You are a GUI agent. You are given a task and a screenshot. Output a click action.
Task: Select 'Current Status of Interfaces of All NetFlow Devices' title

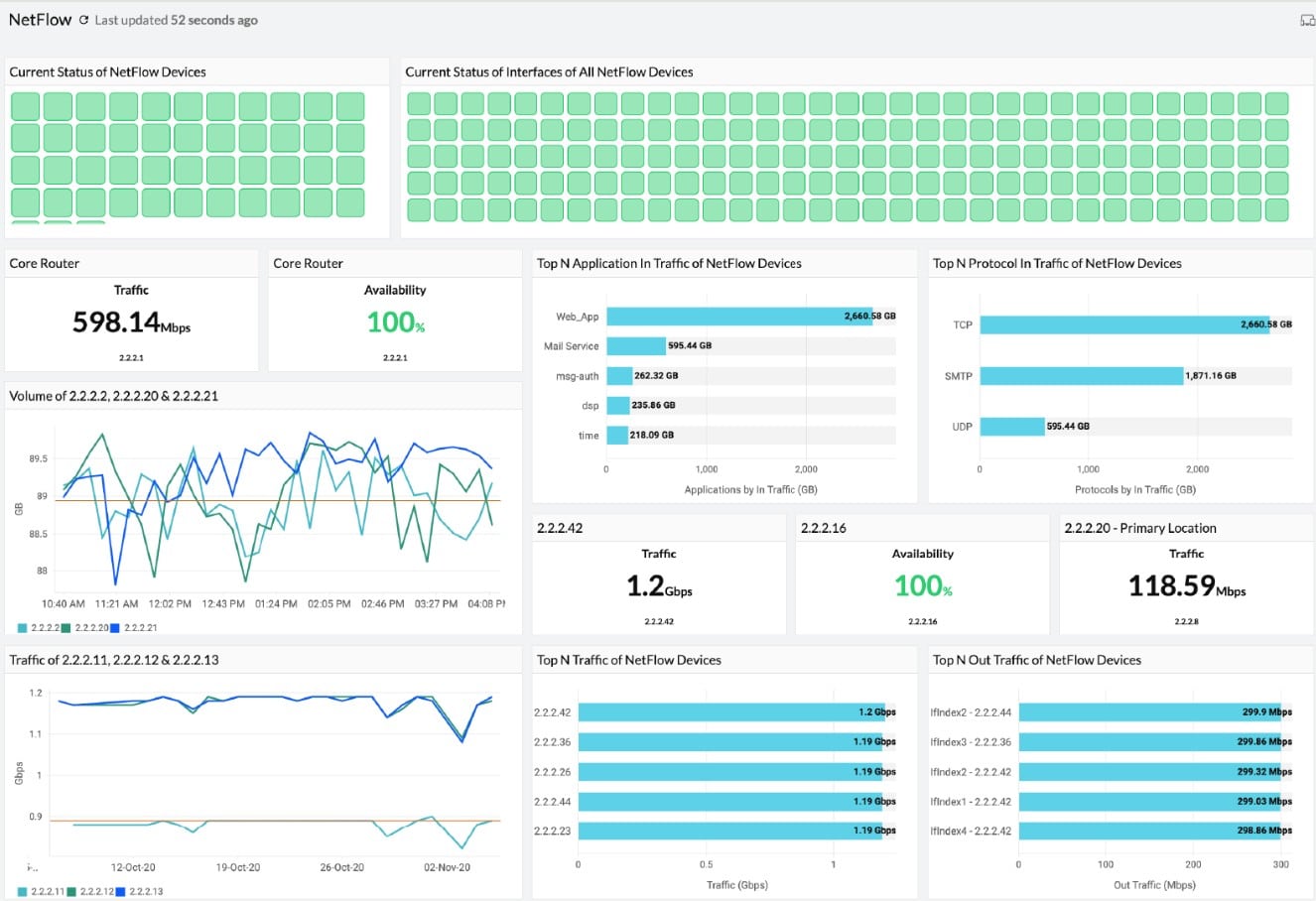point(549,71)
